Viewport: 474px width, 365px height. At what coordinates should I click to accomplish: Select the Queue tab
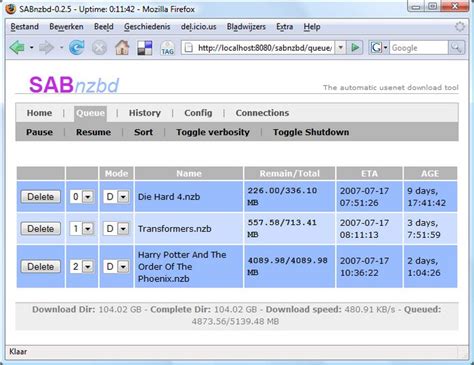point(90,113)
